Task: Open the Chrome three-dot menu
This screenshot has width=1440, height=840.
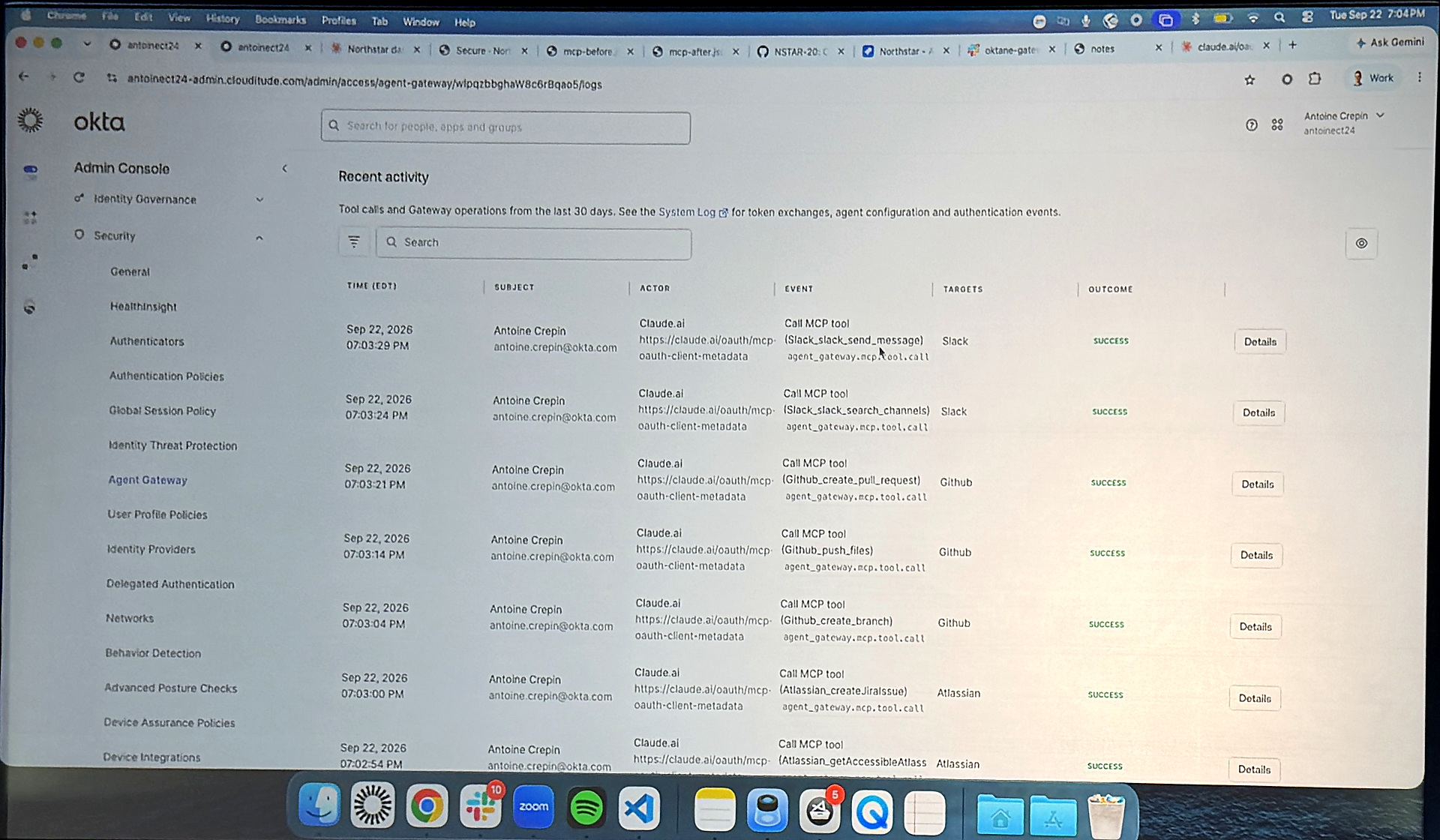Action: (x=1419, y=77)
